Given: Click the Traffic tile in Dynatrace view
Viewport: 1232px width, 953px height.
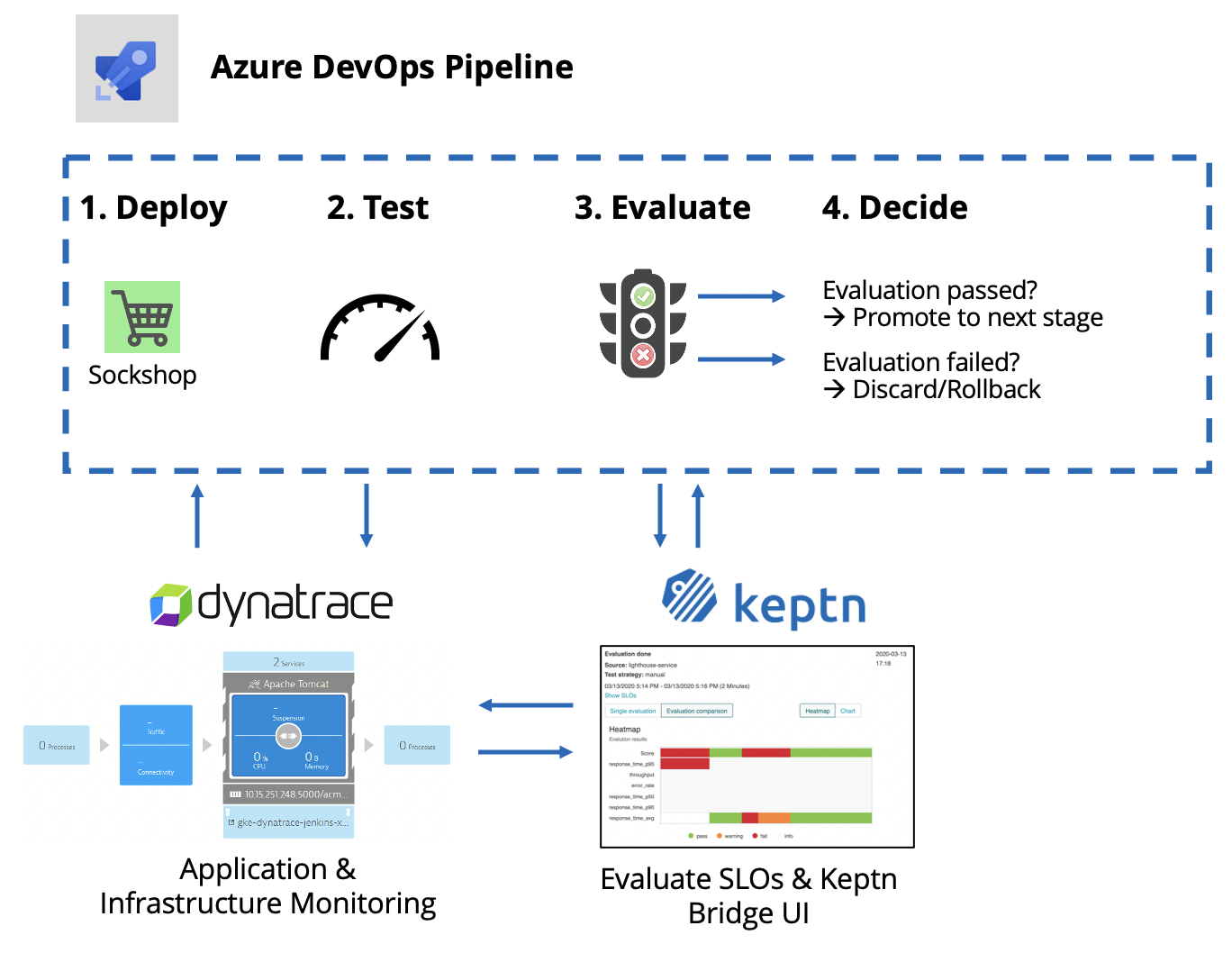Looking at the screenshot, I should point(156,726).
